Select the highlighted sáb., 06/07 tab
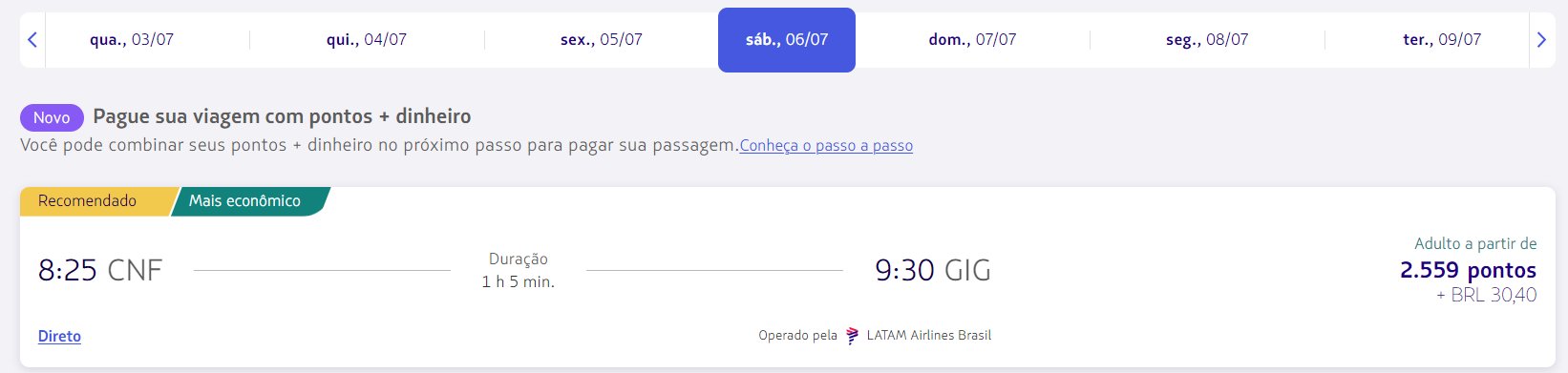 (787, 40)
